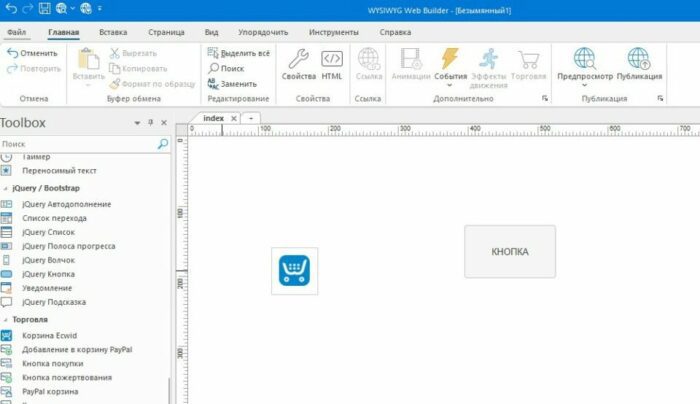Click Выделить всё select all

[x=238, y=53]
